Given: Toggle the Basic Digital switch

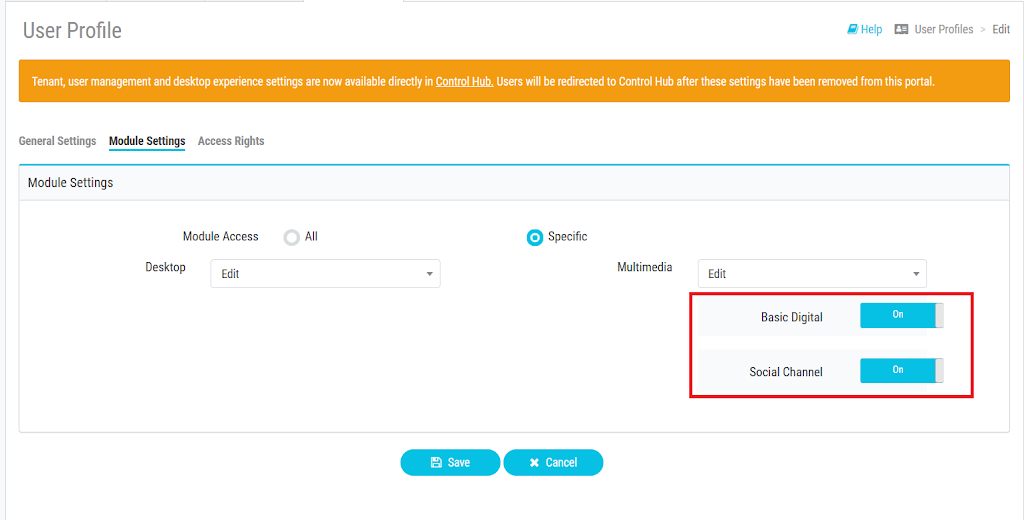Looking at the screenshot, I should tap(902, 316).
